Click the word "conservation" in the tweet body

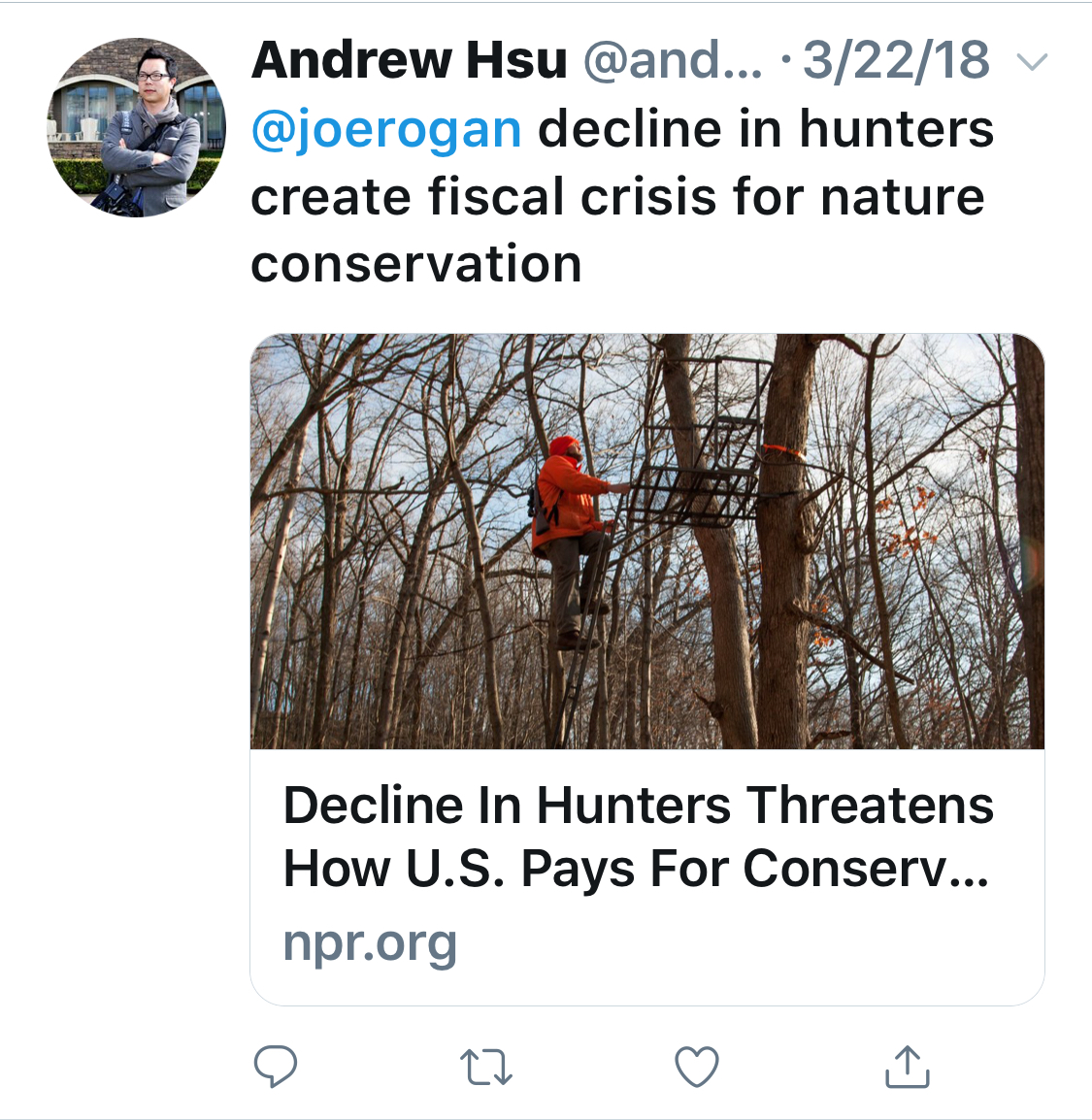[415, 264]
